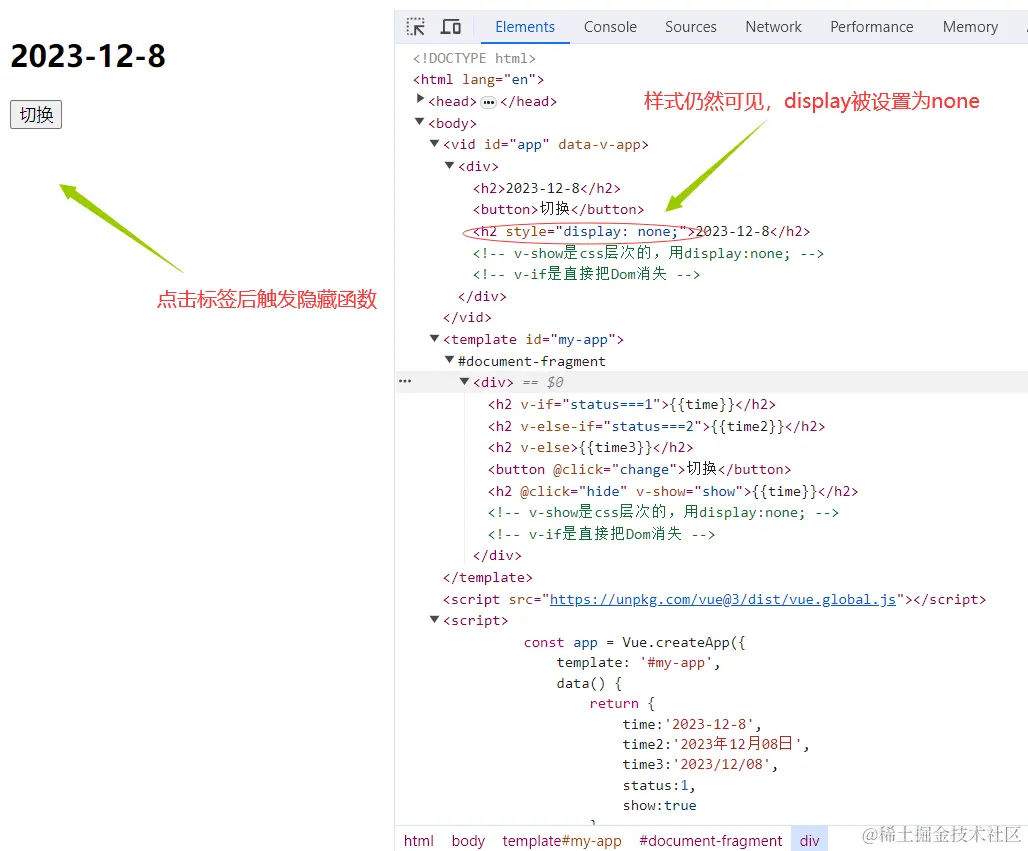Expand the head element node
The image size is (1028, 851).
coord(420,99)
